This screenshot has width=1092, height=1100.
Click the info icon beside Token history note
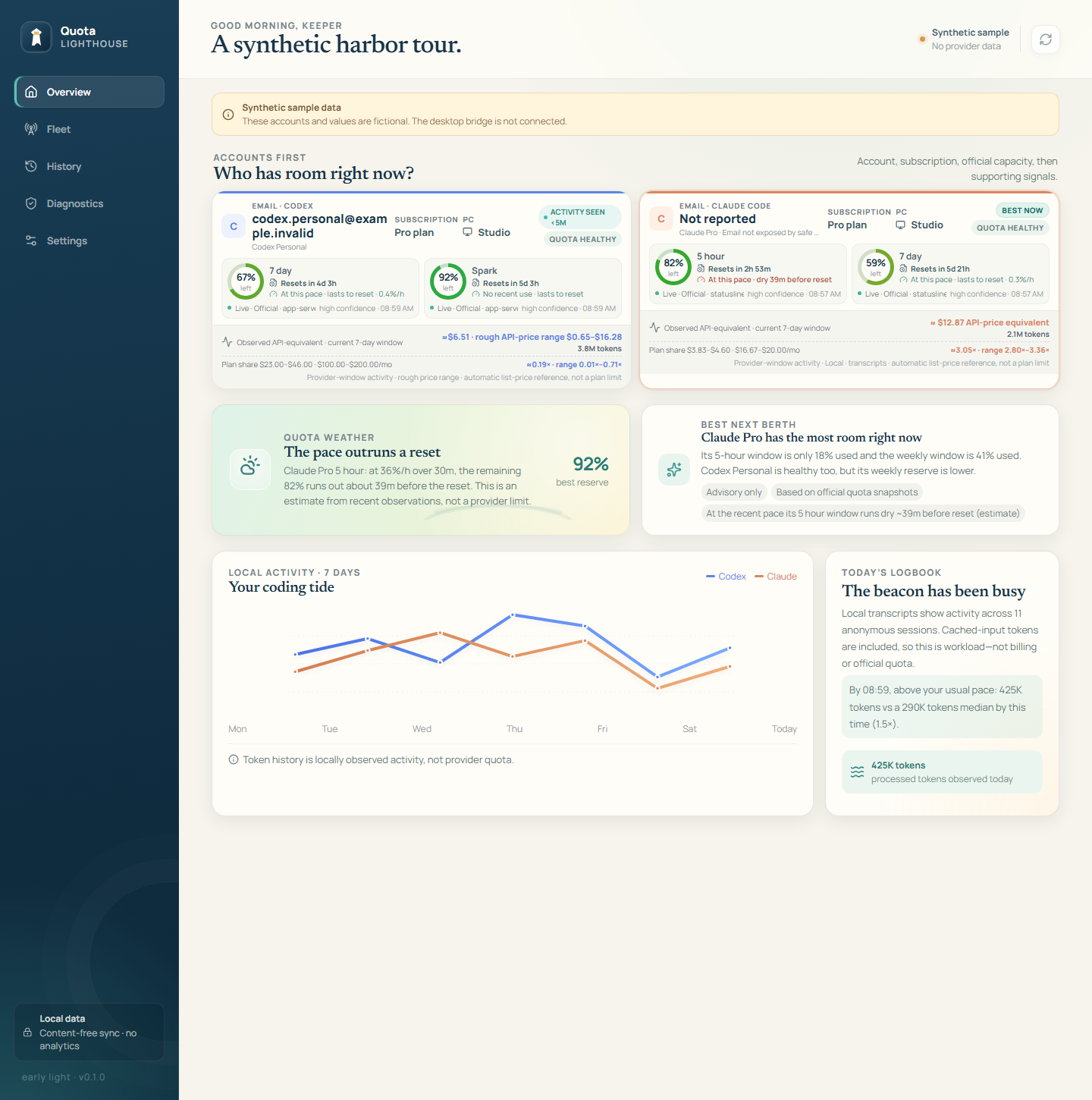234,759
